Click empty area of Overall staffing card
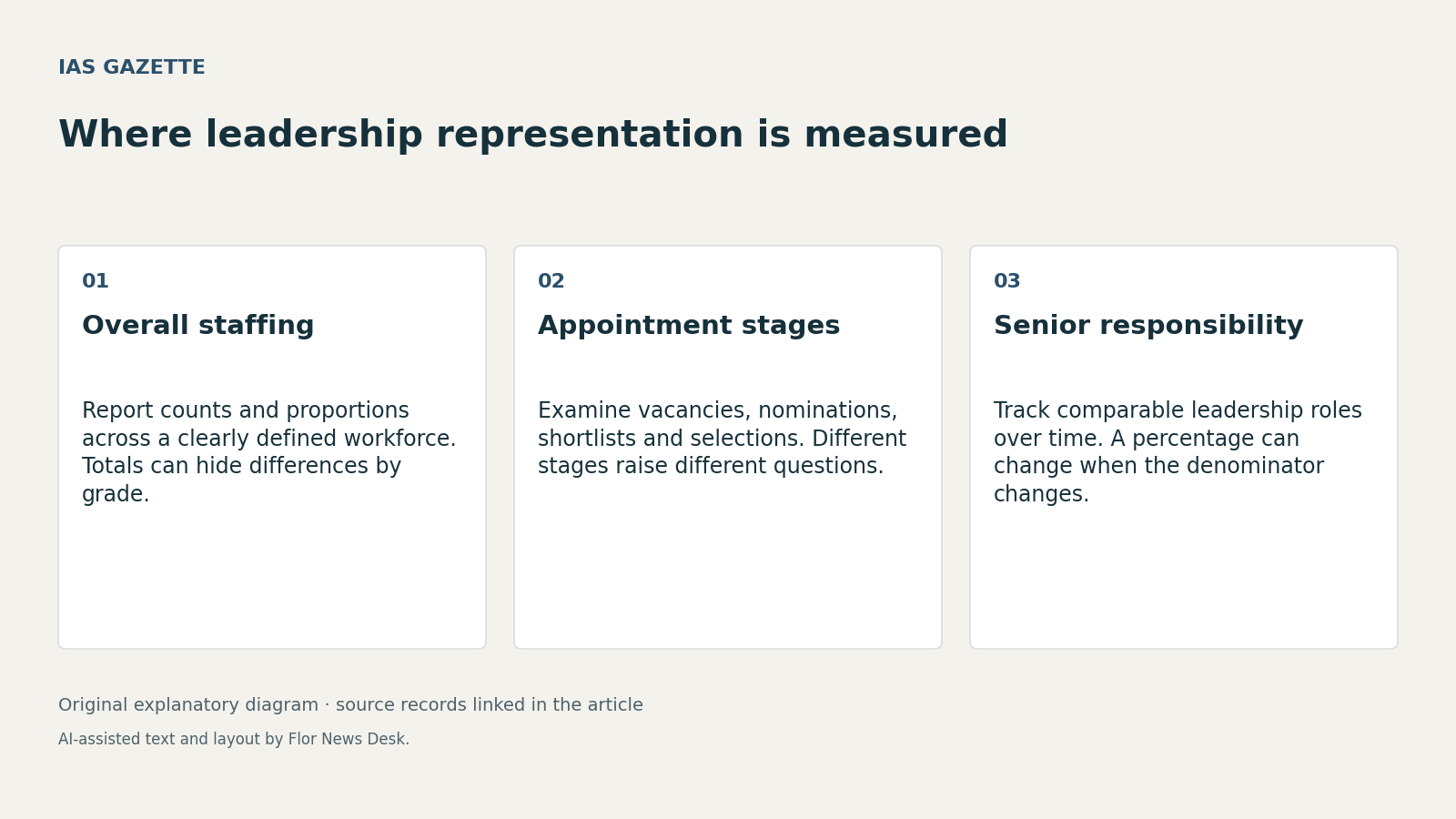Screen dimensions: 1456x819 (272, 578)
